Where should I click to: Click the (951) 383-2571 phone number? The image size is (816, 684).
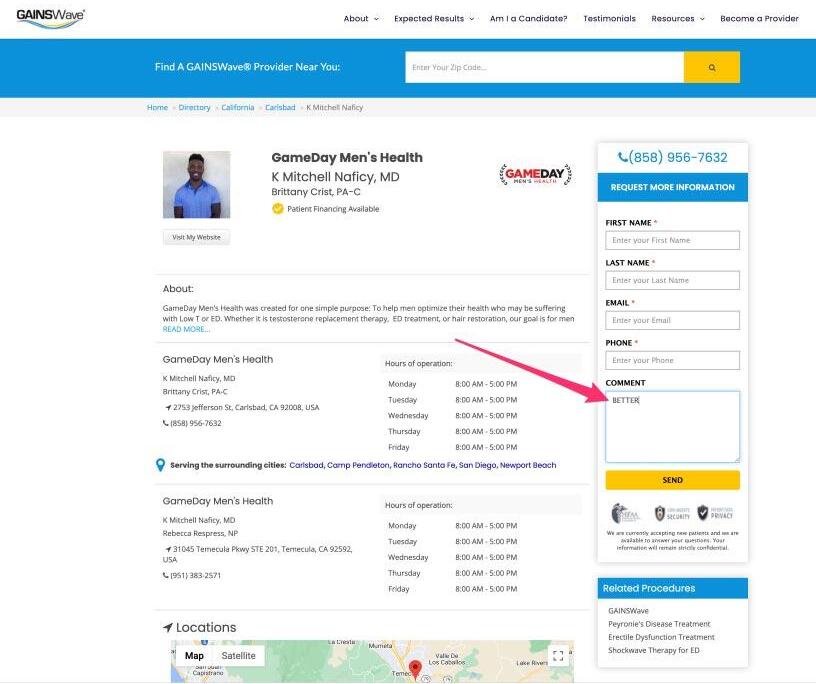196,575
